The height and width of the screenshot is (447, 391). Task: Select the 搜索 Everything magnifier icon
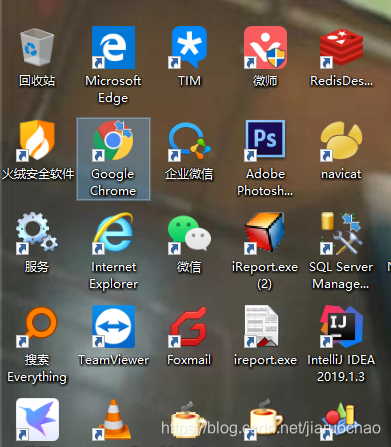click(x=37, y=327)
